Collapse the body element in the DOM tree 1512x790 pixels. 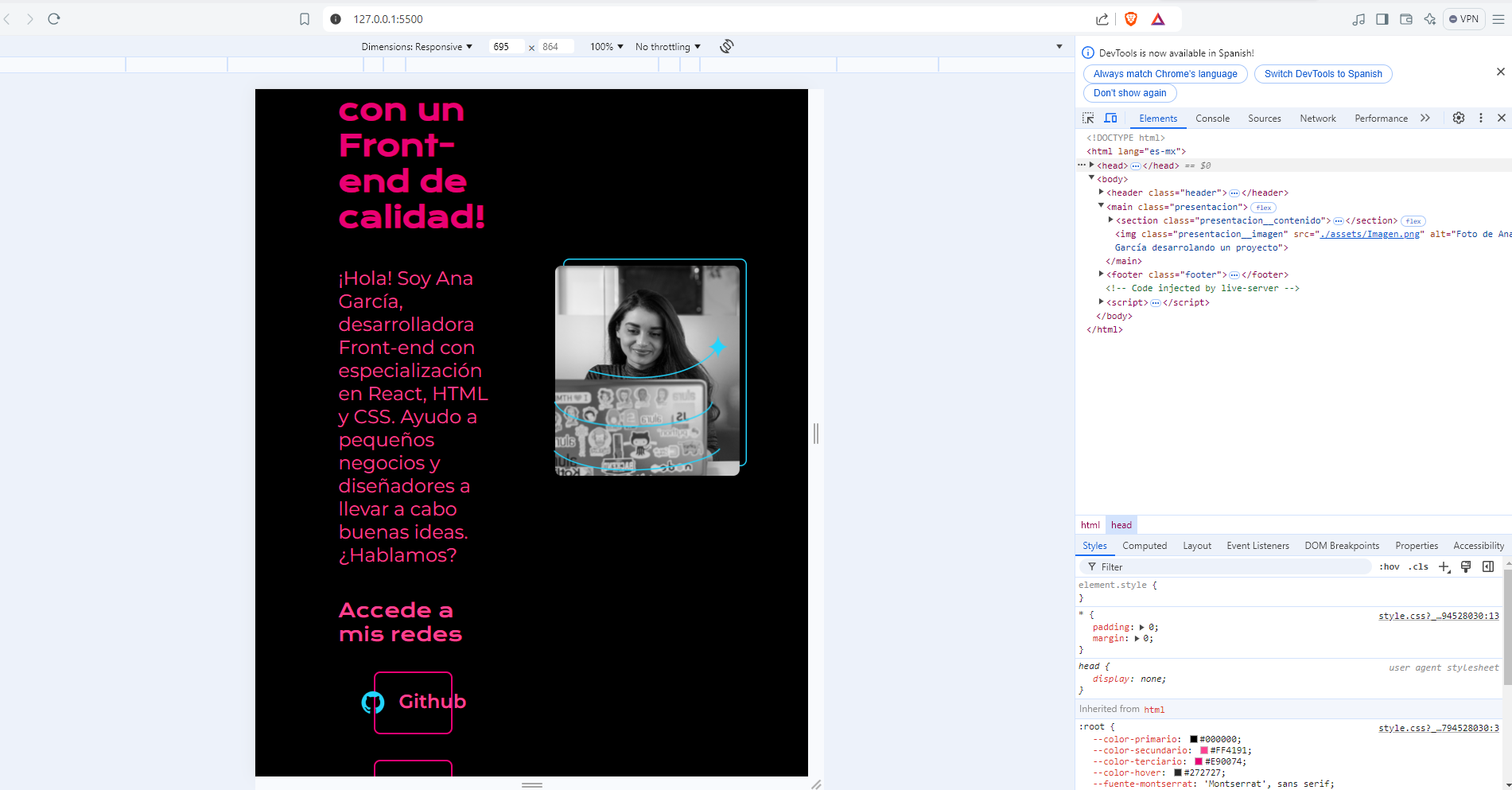[x=1091, y=178]
